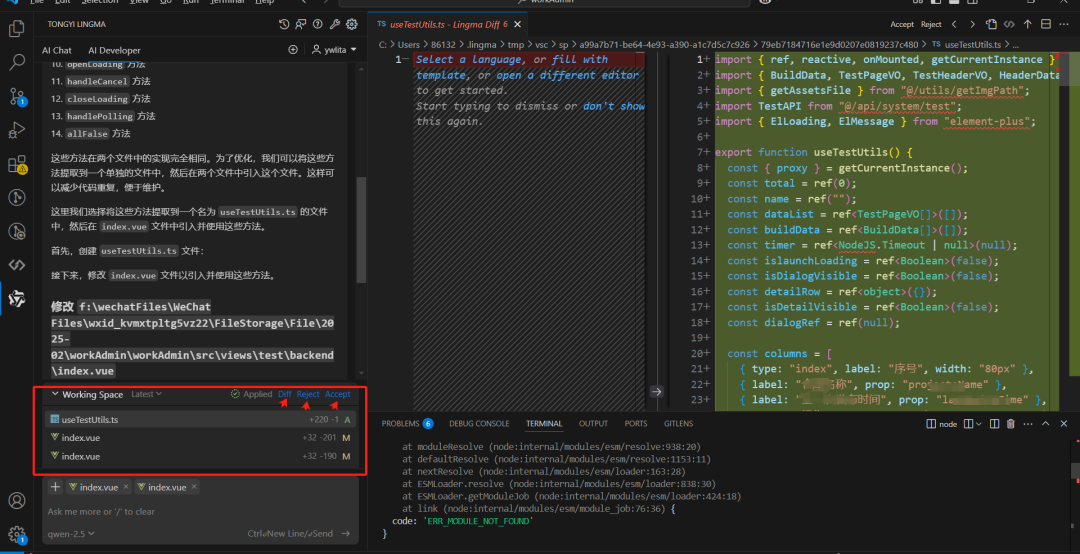The image size is (1080, 554).
Task: Click Accept in the editor toolbar
Action: [x=902, y=24]
